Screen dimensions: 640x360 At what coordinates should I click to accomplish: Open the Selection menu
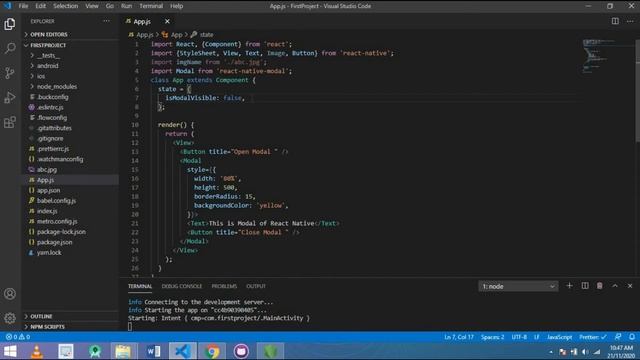click(x=66, y=6)
